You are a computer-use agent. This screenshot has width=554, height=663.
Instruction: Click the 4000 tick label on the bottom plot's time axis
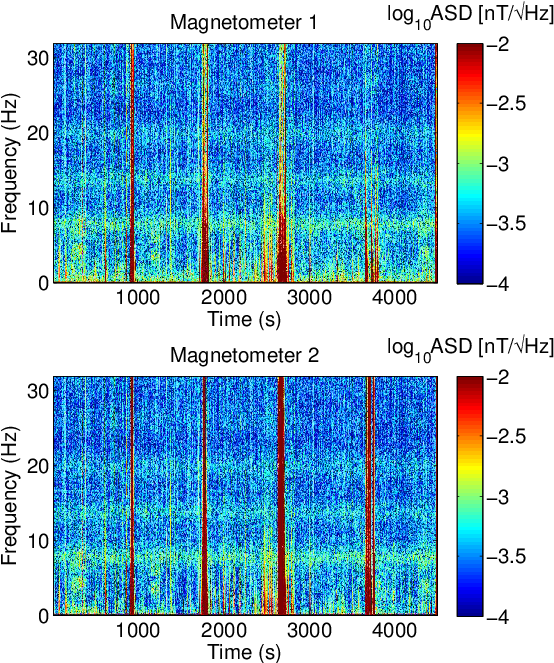point(395,630)
